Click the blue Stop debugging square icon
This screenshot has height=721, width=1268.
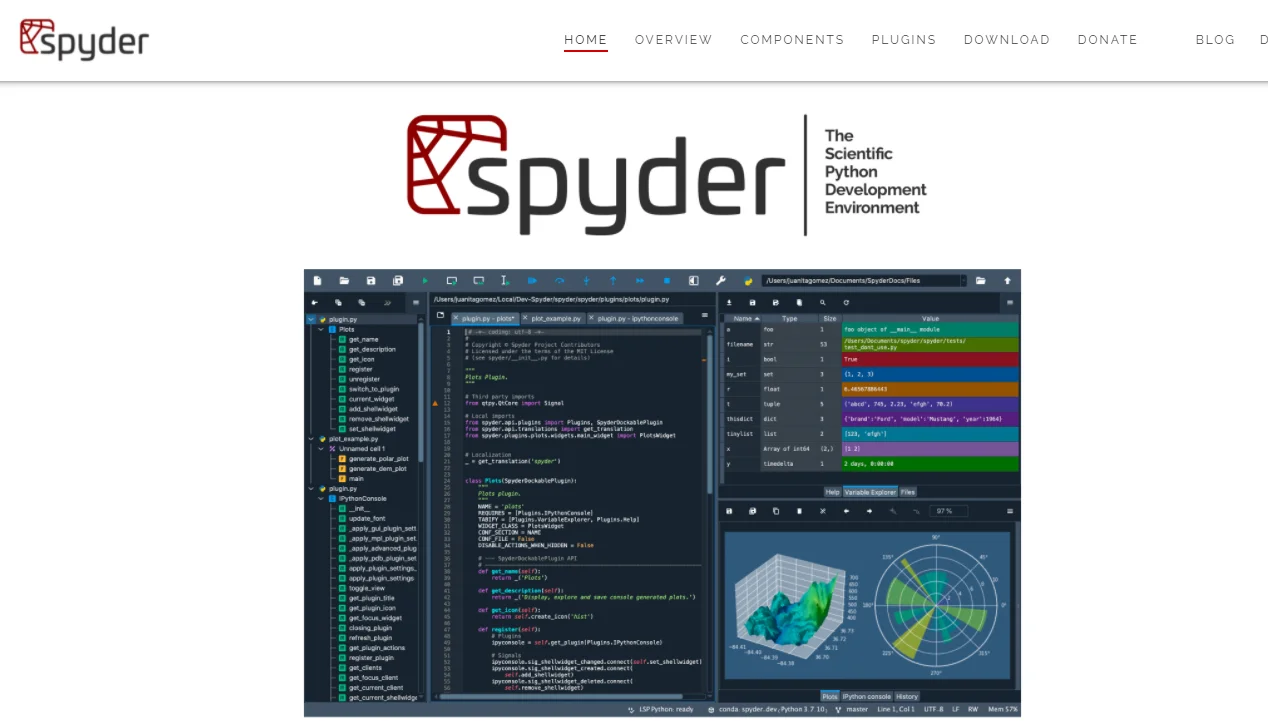pos(667,281)
